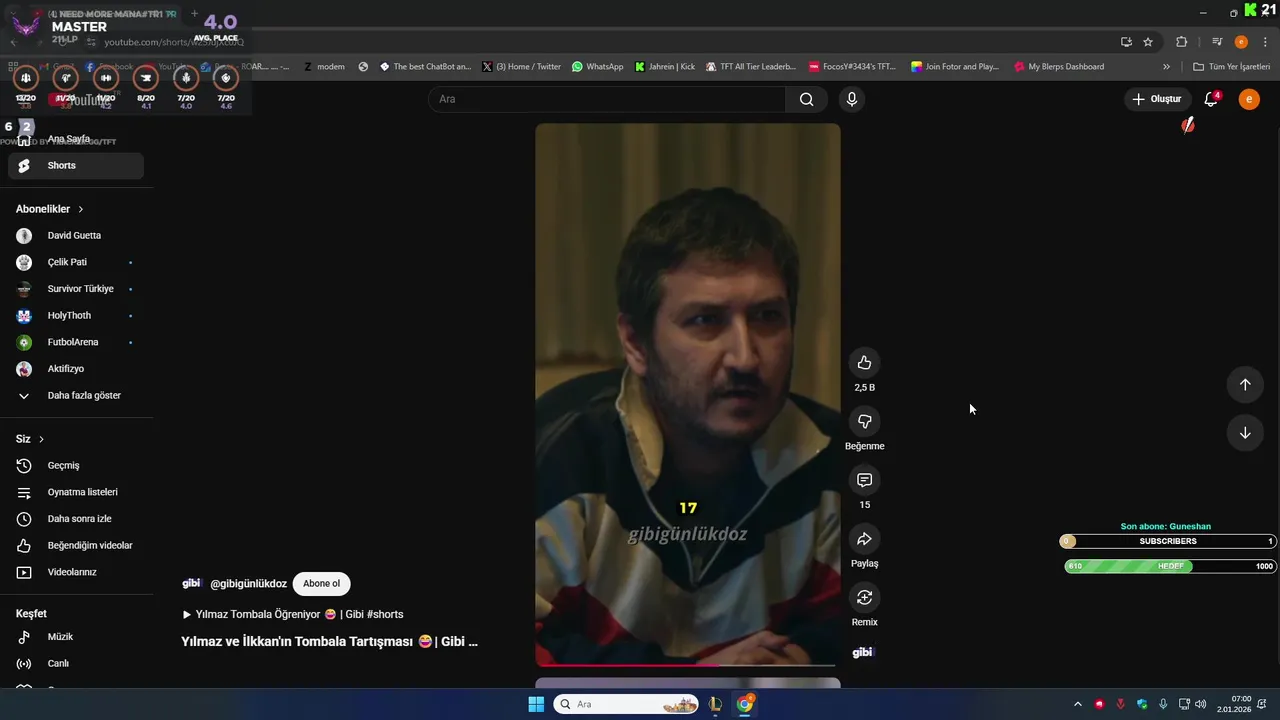Subscribe with the Abone ol button

click(321, 584)
